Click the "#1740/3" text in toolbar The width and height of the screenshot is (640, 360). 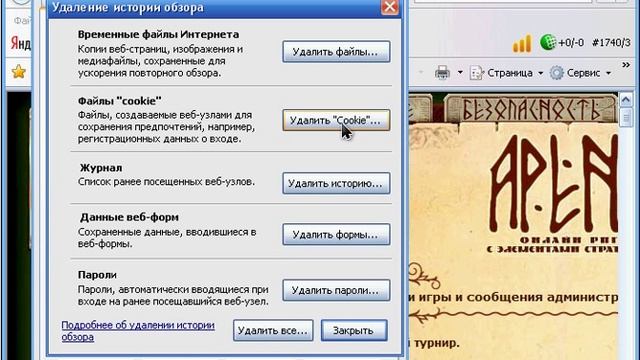coord(611,42)
